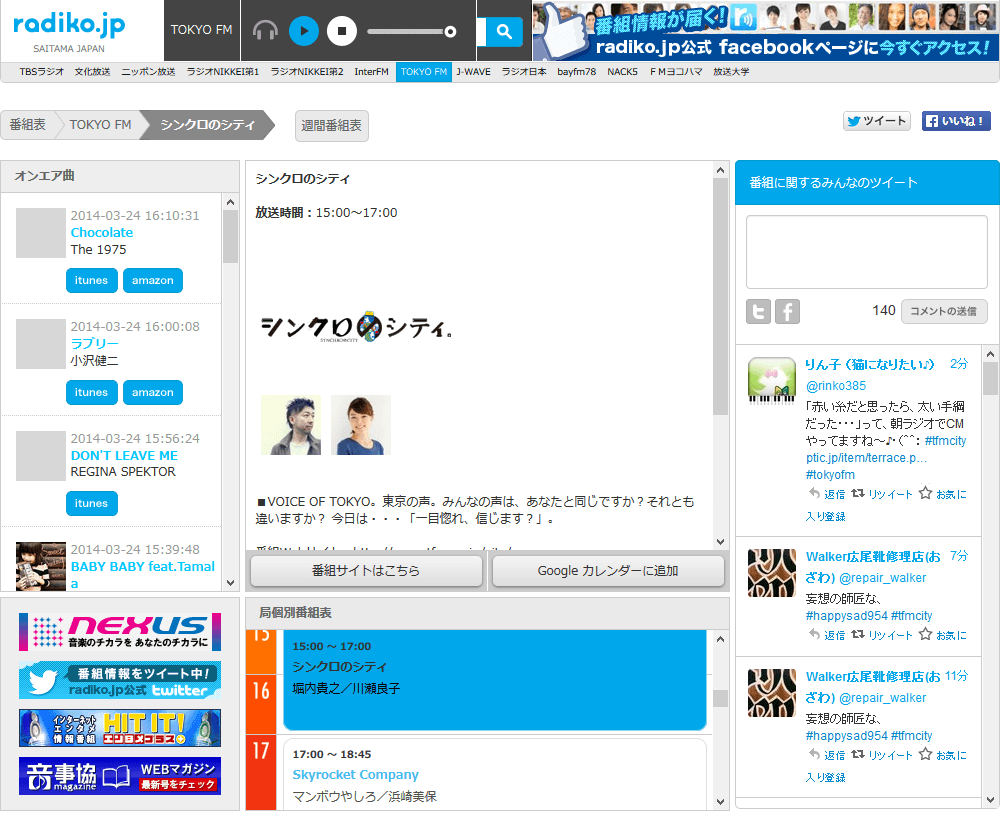Click 返信 reply on りん子 tweet

click(827, 494)
